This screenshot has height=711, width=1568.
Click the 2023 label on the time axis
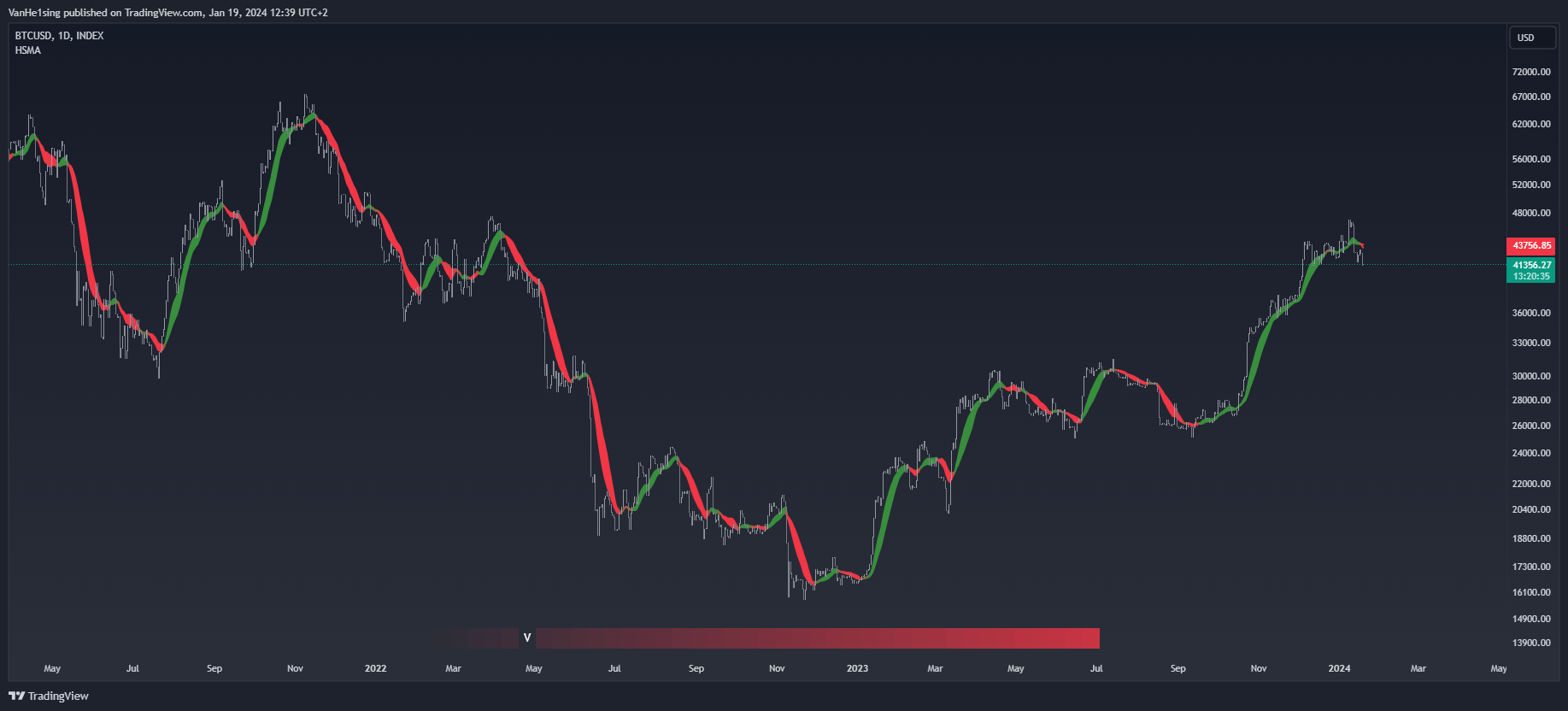coord(857,668)
